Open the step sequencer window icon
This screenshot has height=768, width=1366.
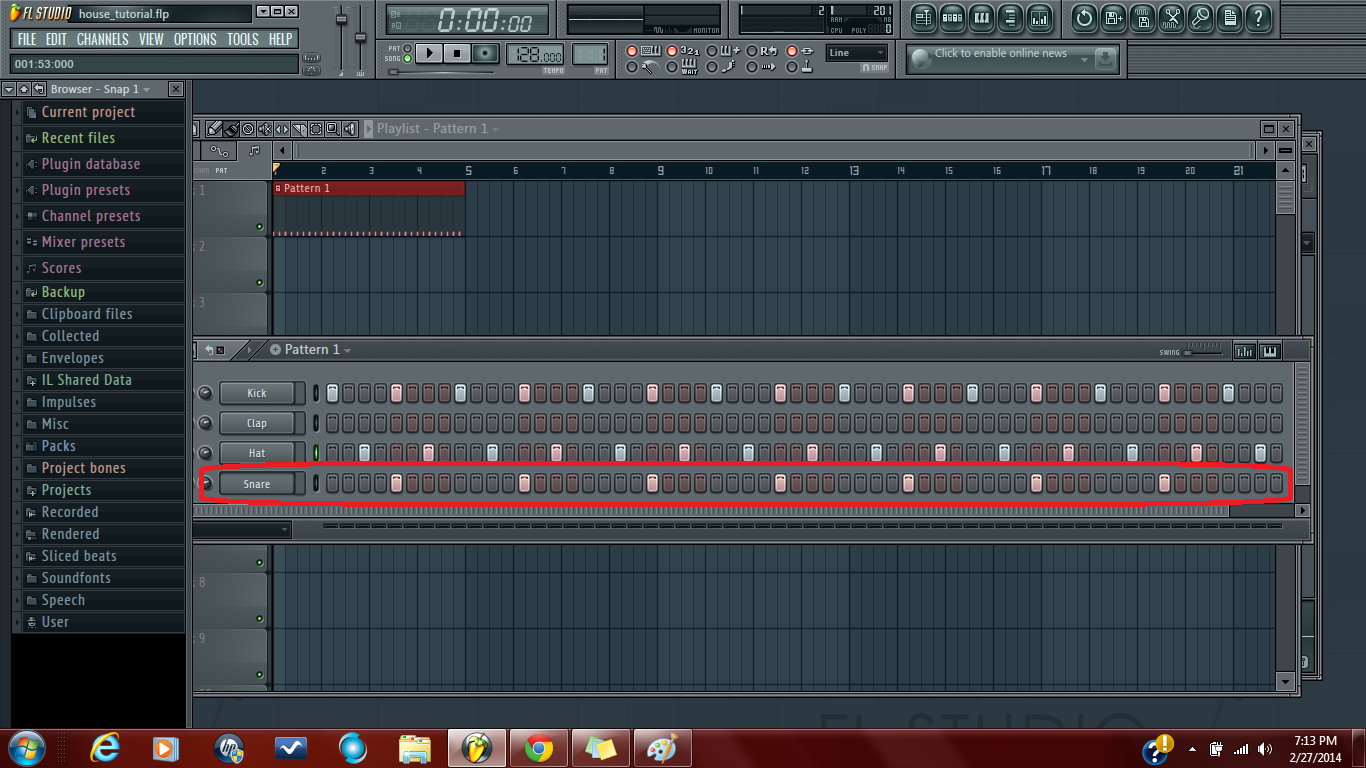(952, 17)
